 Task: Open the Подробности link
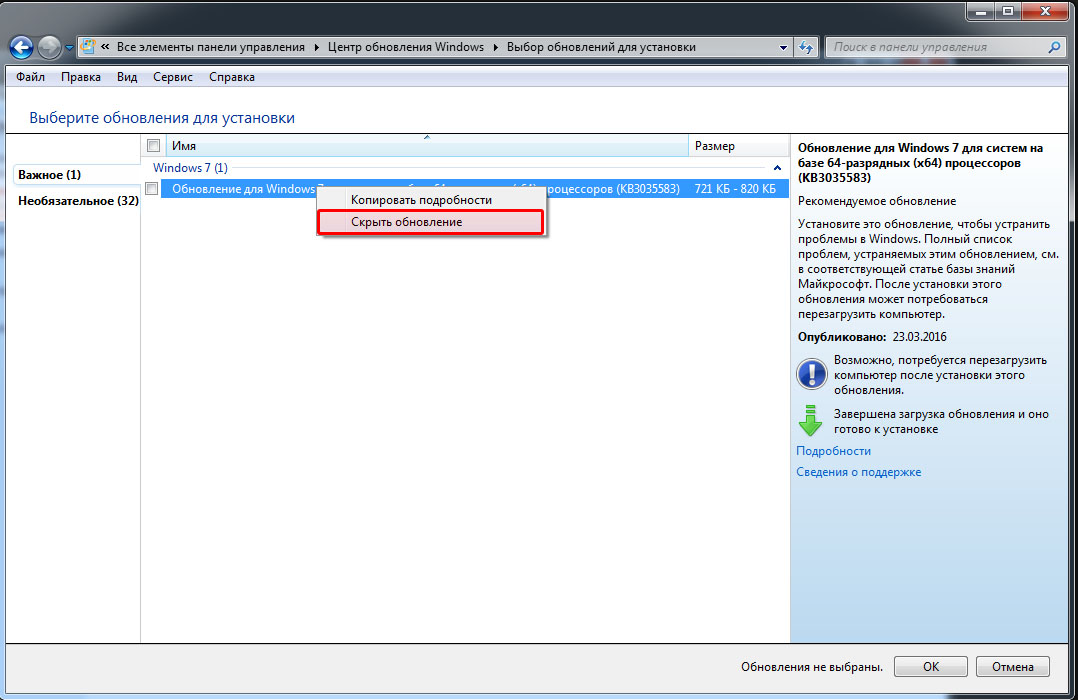(x=833, y=451)
